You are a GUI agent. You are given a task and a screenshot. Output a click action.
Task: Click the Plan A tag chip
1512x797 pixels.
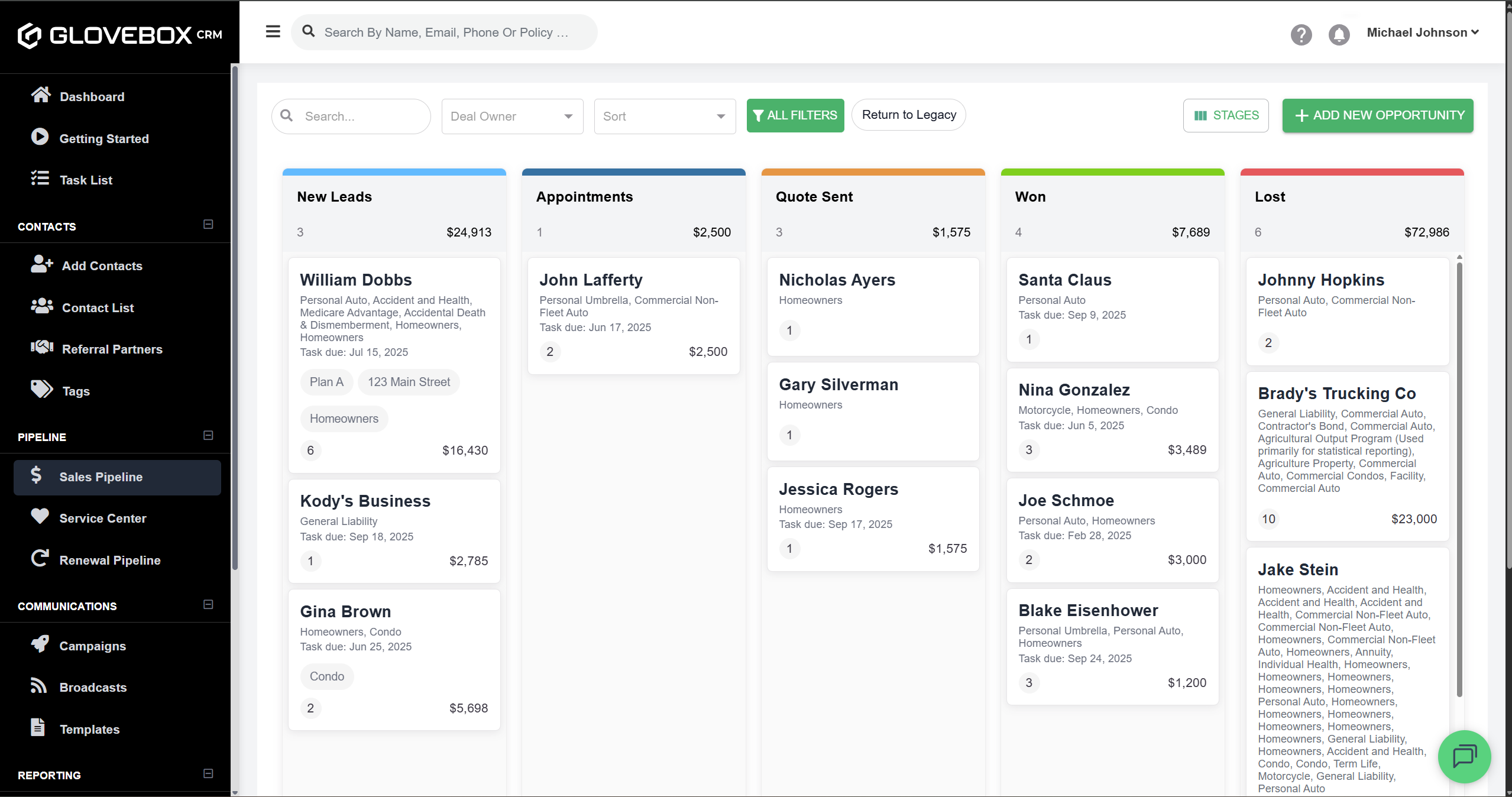326,383
